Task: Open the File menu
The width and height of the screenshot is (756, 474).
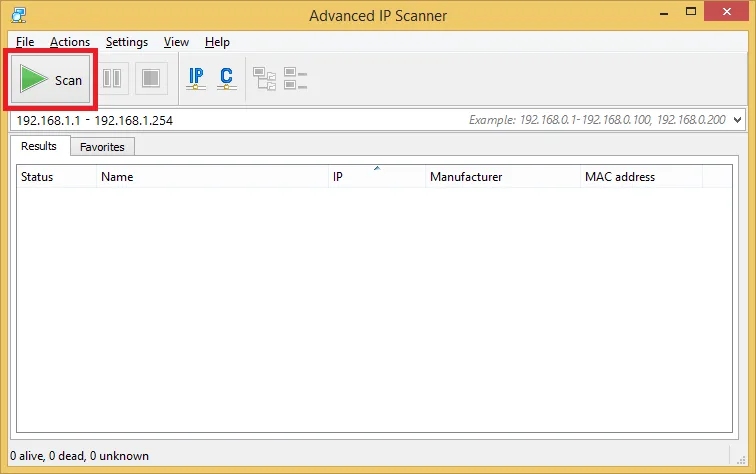Action: [25, 42]
